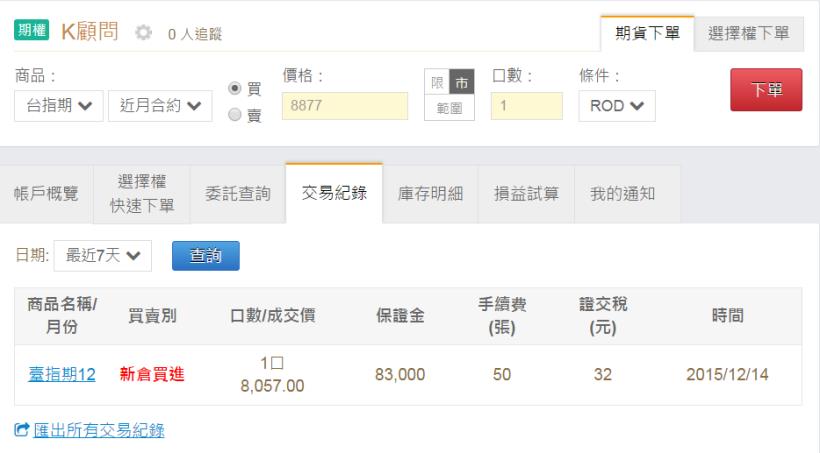Open the 選擇權快速下單 tab
The width and height of the screenshot is (820, 453).
click(x=142, y=194)
